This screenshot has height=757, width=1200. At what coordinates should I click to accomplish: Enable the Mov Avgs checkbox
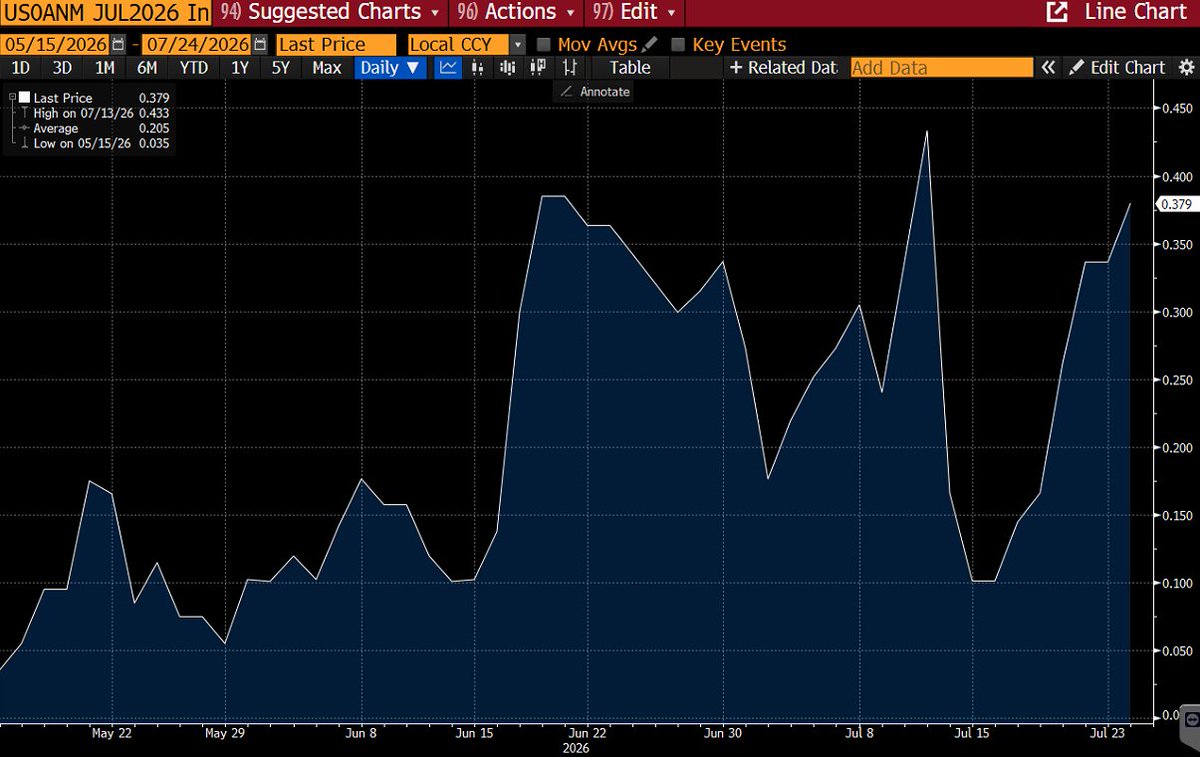[x=543, y=45]
